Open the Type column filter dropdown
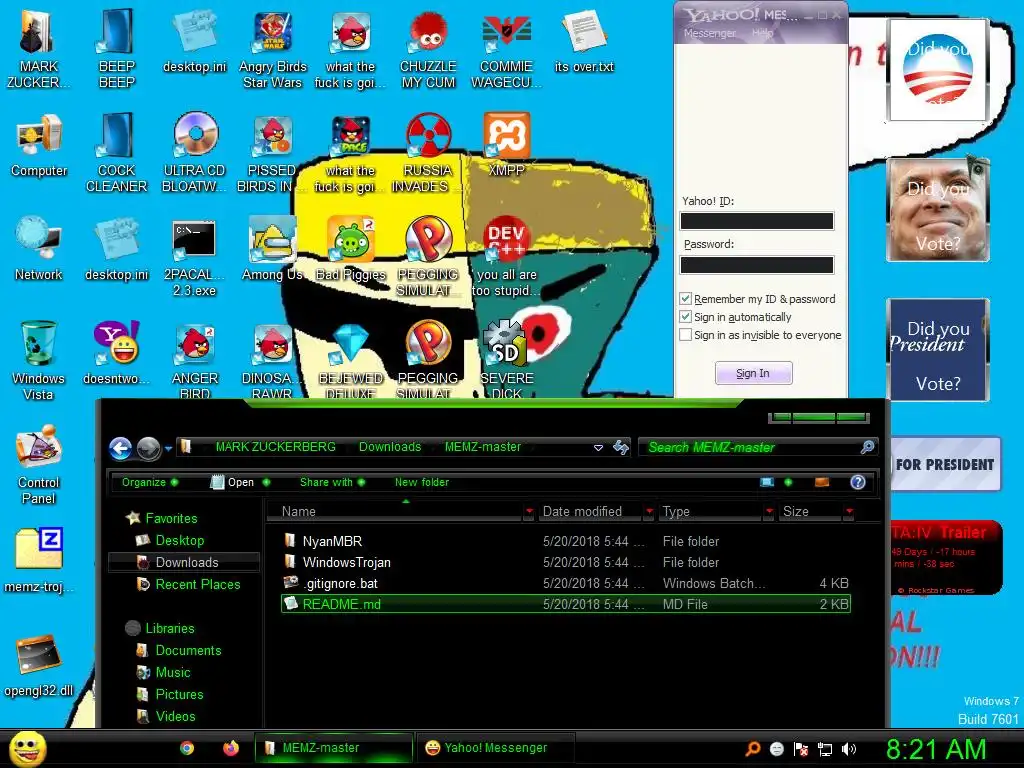This screenshot has height=768, width=1024. pyautogui.click(x=769, y=511)
